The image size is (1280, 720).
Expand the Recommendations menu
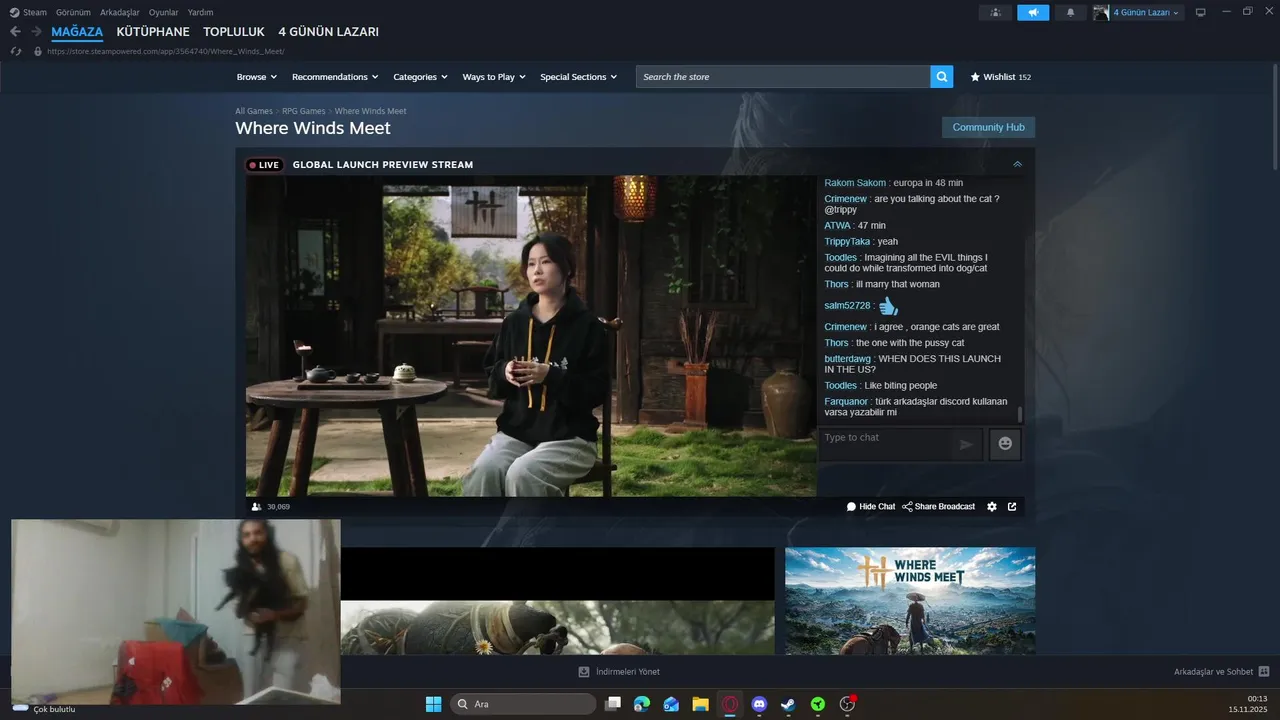[335, 77]
